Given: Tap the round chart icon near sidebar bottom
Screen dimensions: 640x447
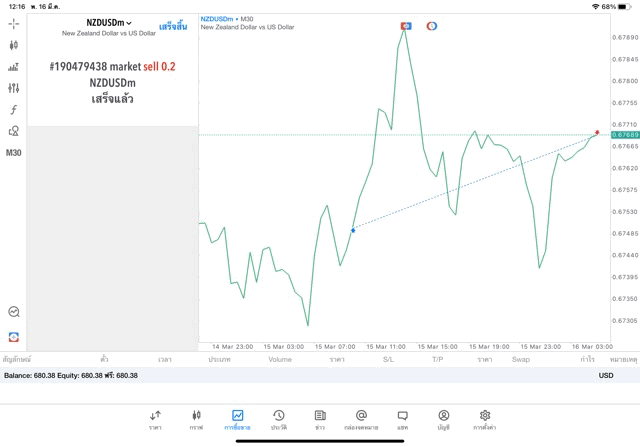Looking at the screenshot, I should click(x=14, y=312).
